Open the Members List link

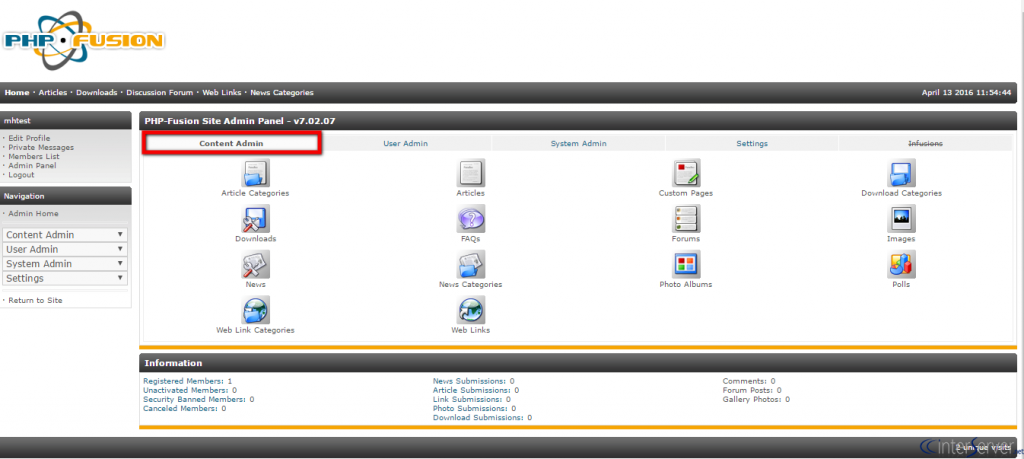(34, 157)
